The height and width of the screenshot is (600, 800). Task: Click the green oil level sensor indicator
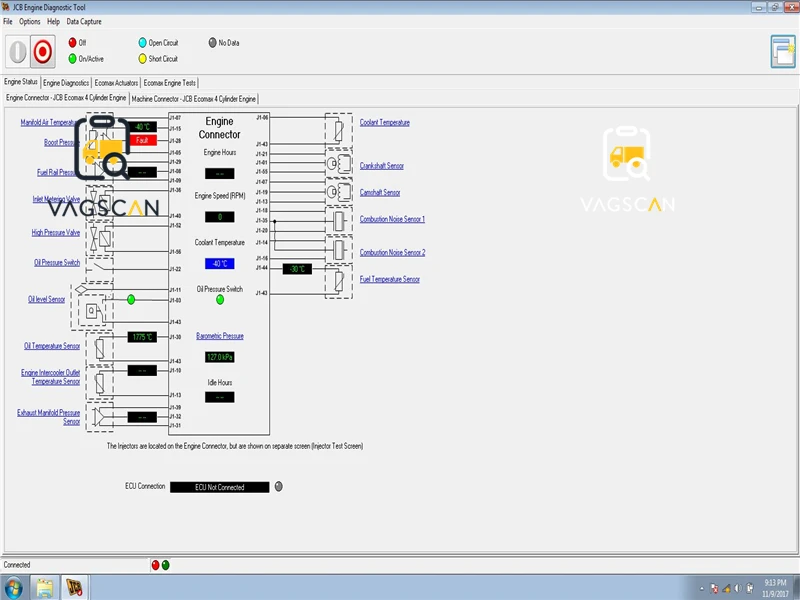coord(131,299)
